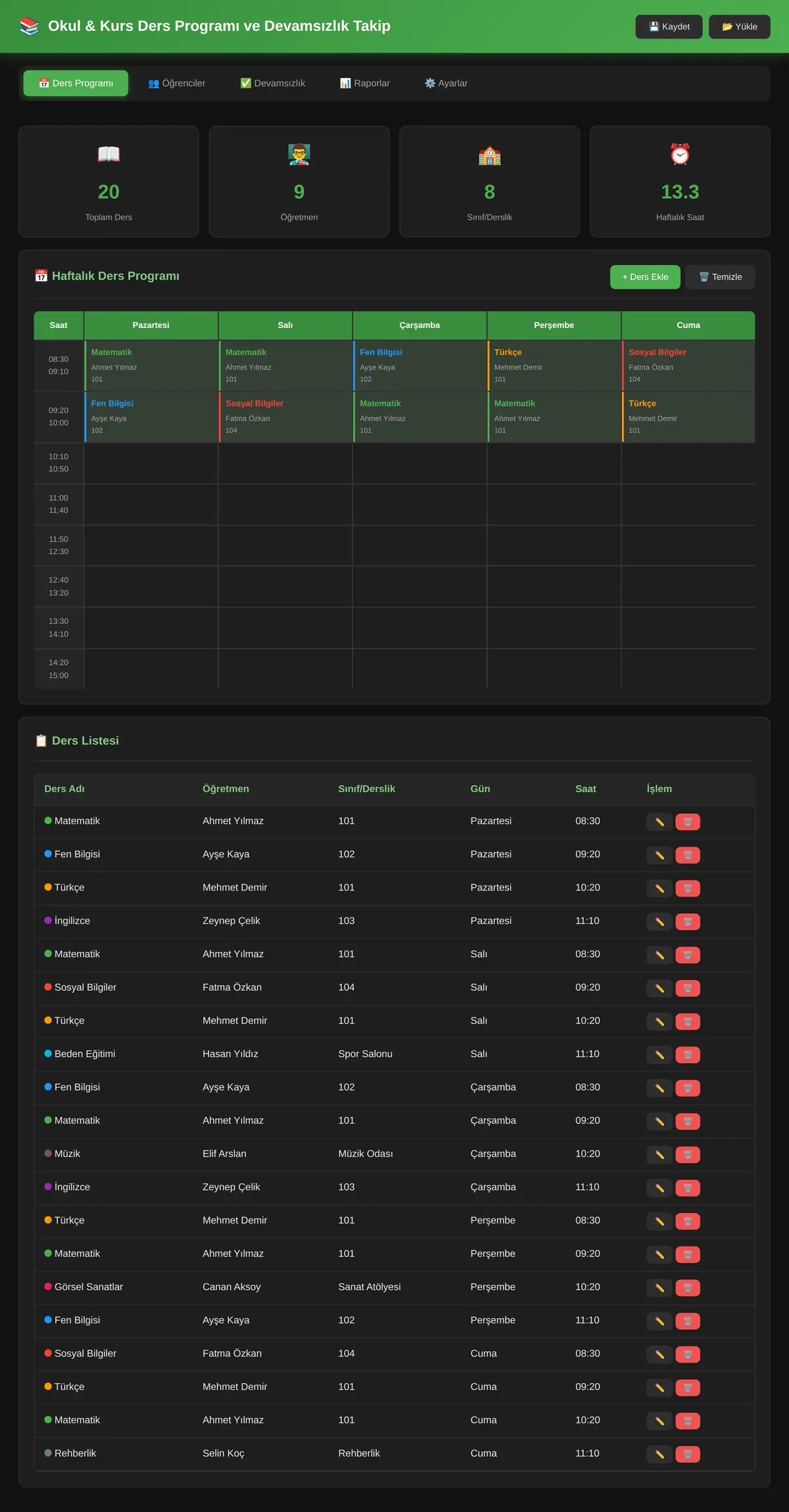The width and height of the screenshot is (789, 1512).
Task: Delete İngilizce lesson on Çarşamba at 11:10
Action: pos(688,1188)
